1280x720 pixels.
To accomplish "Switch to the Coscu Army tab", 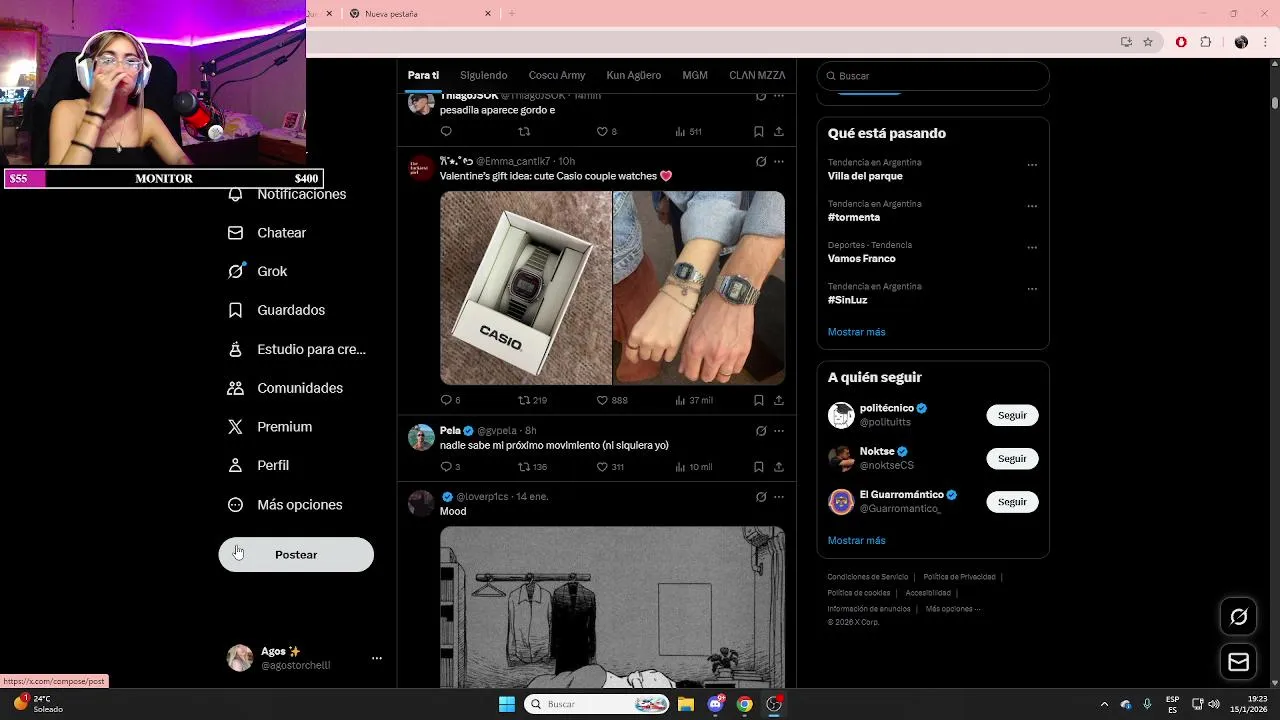I will [x=557, y=75].
